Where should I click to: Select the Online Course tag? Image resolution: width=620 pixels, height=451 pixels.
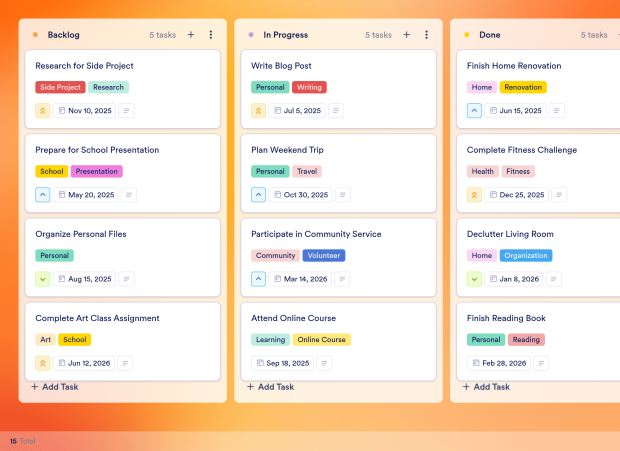[x=321, y=340]
